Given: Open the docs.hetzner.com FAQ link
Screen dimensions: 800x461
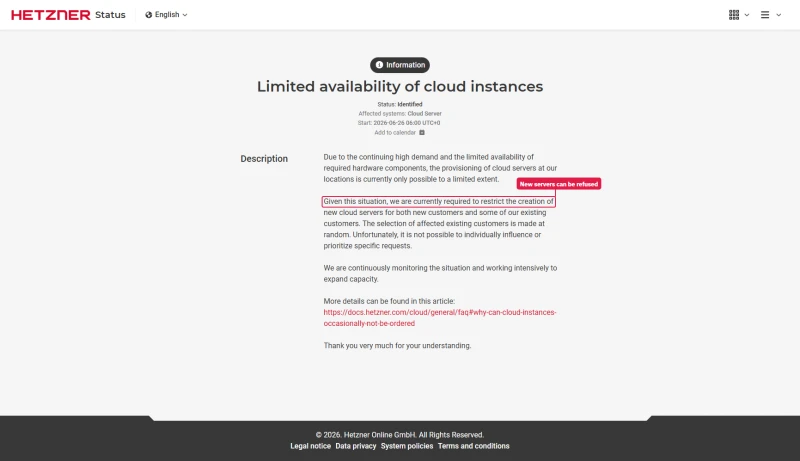Looking at the screenshot, I should (440, 318).
